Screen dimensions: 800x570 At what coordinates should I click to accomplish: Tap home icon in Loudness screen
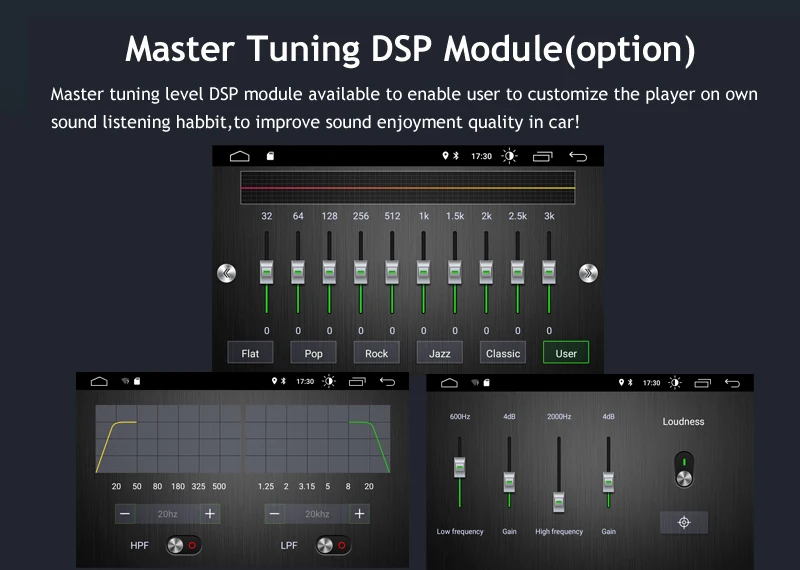[449, 383]
